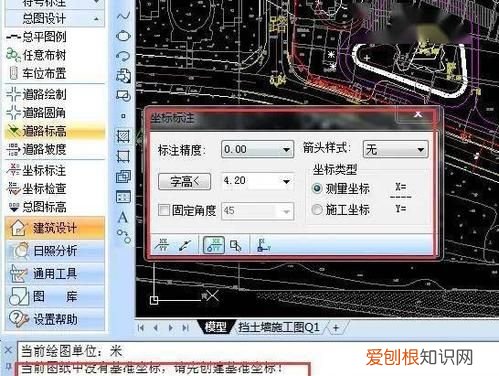This screenshot has height=376, width=499.
Task: Select the 施工坐标 radio button
Action: 317,210
